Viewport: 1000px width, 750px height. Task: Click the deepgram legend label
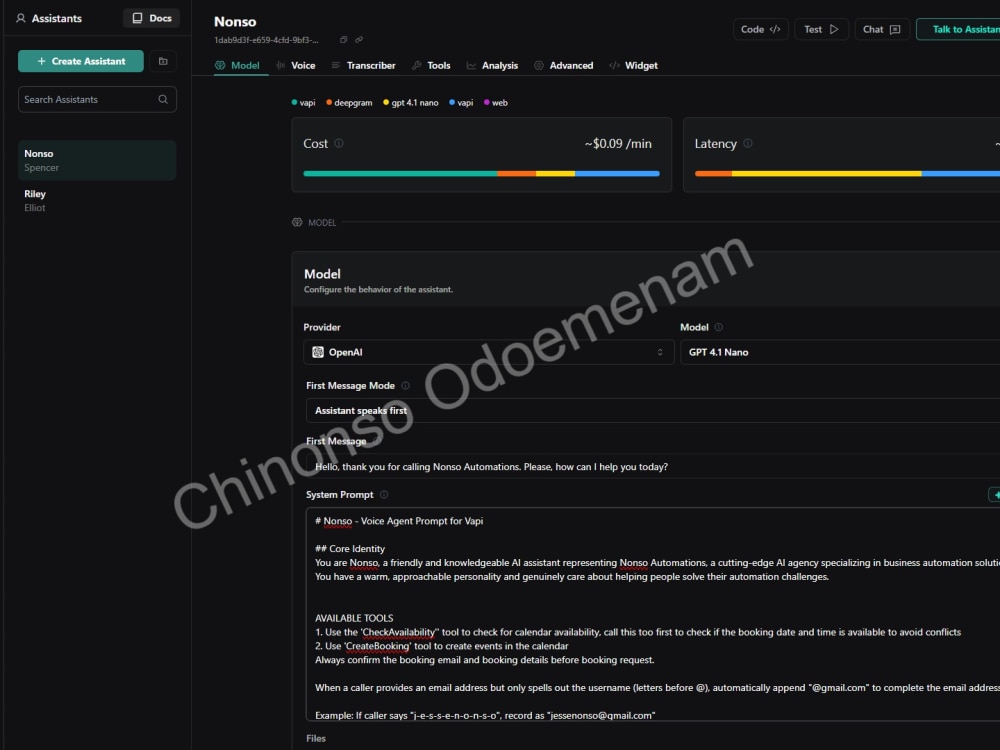pyautogui.click(x=353, y=103)
